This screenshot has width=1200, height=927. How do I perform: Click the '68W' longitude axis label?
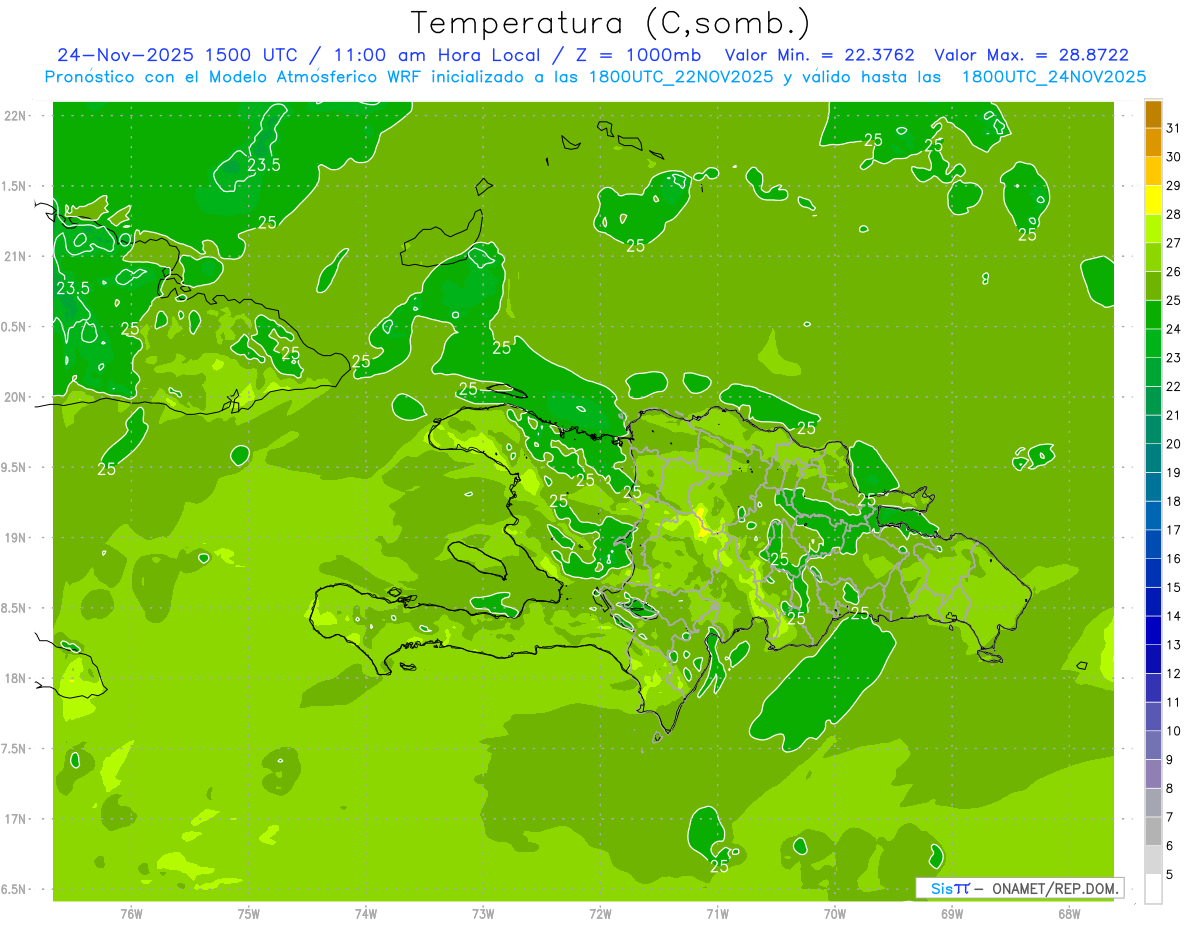(x=1069, y=913)
